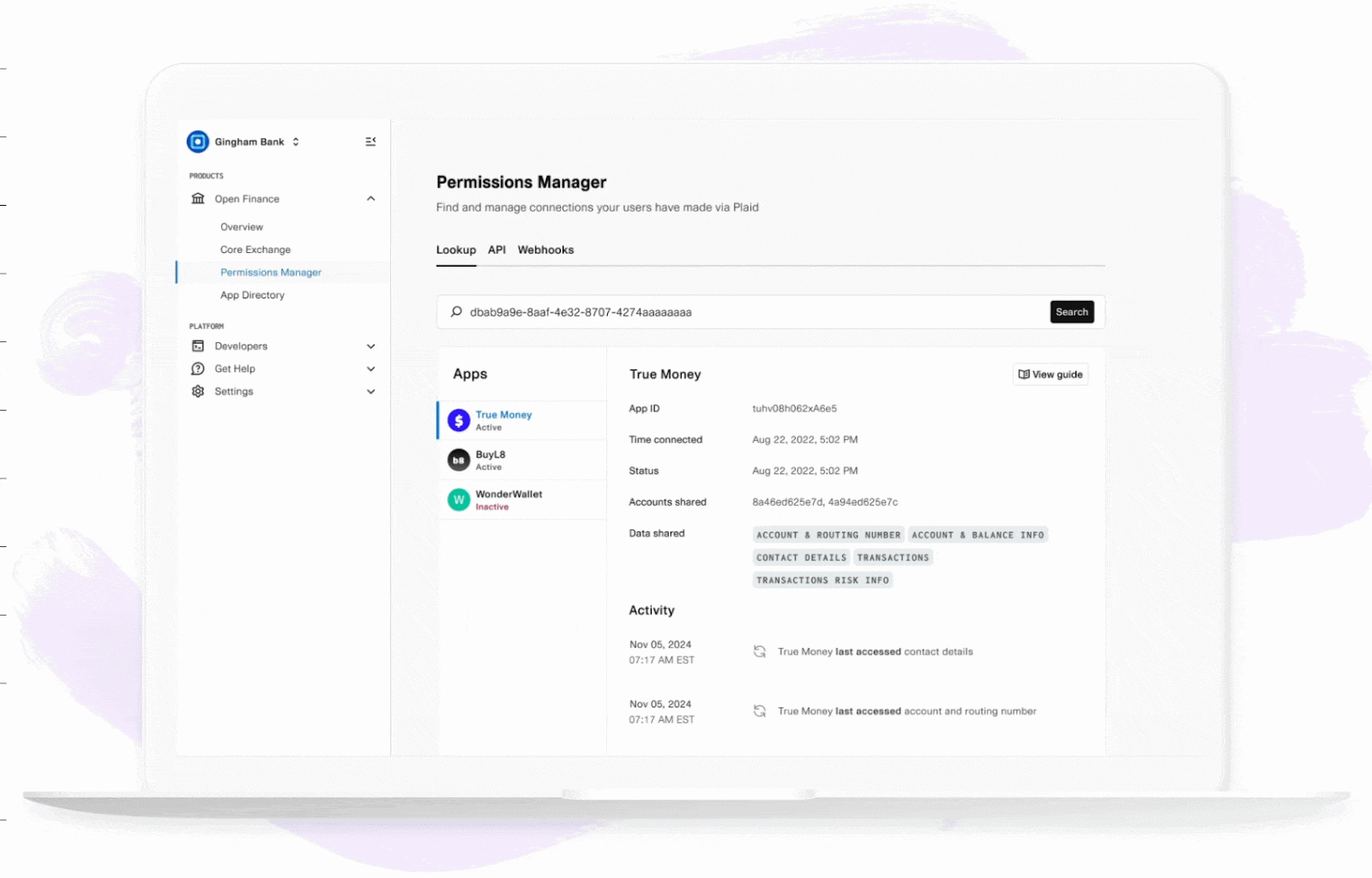Click the ACCOUNT & ROUTING NUMBER tag

click(828, 535)
